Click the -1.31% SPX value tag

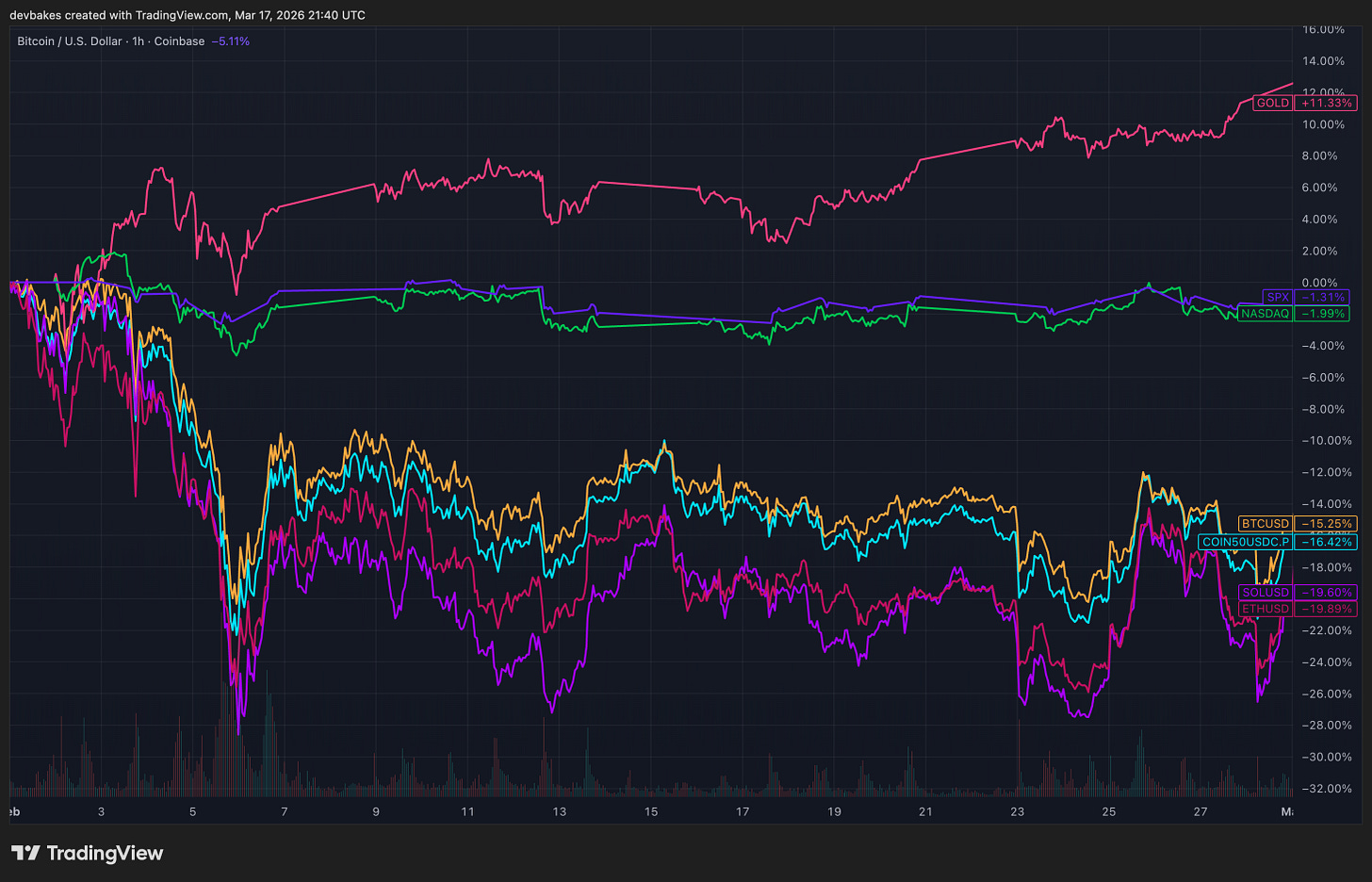tap(1322, 297)
